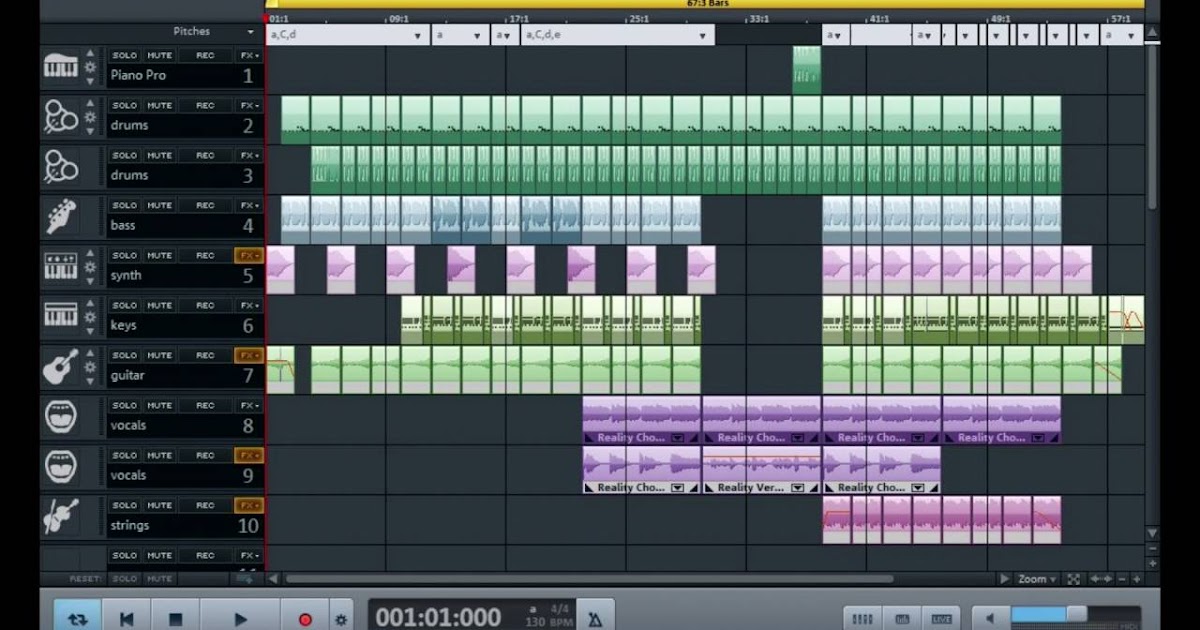Click the bass guitar headstock icon

[61, 218]
